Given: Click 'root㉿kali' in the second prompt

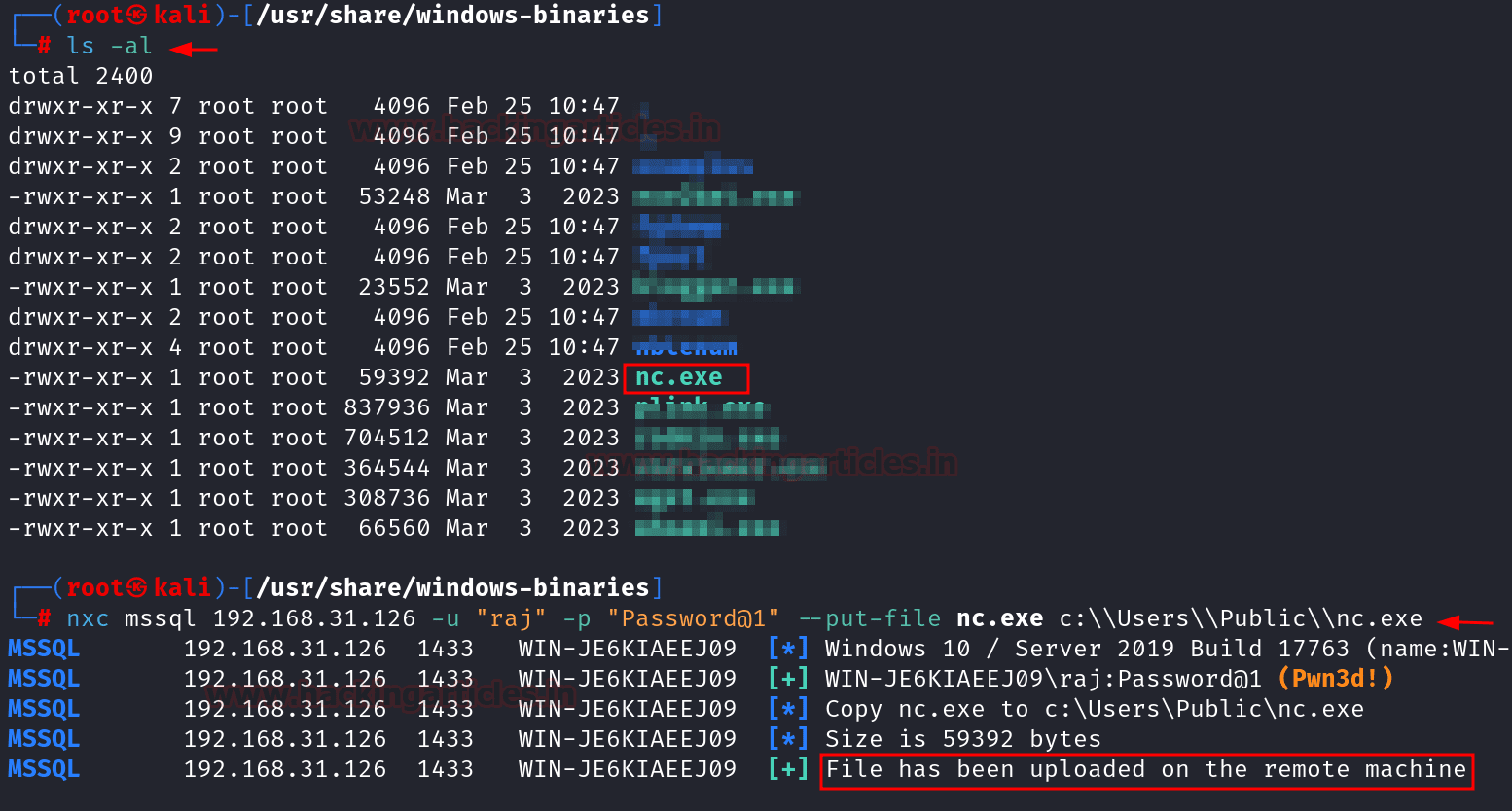Looking at the screenshot, I should [138, 588].
